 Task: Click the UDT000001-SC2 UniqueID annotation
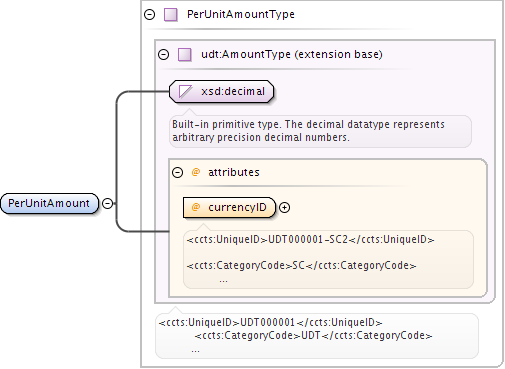(310, 239)
